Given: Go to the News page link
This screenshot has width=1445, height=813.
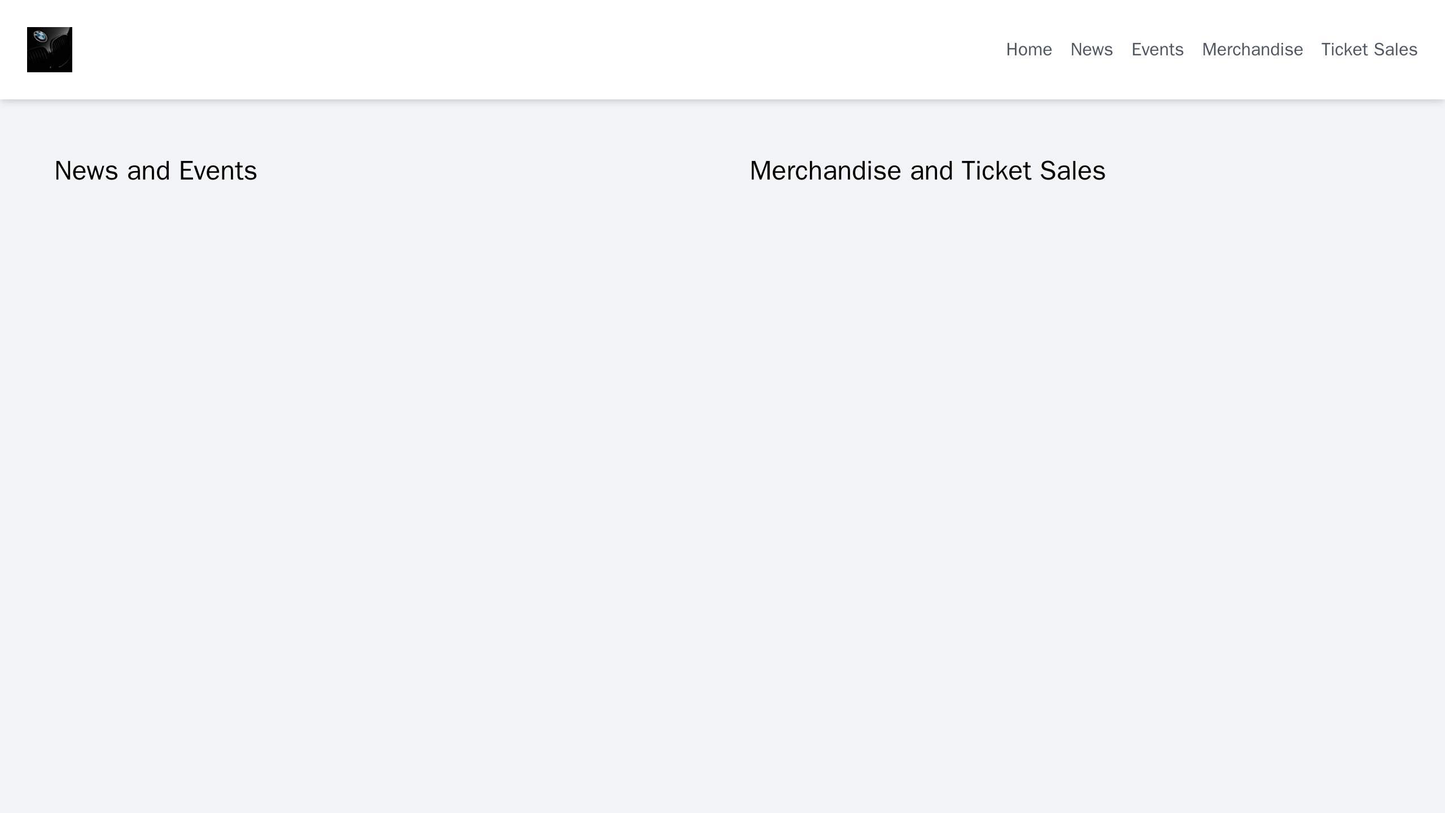Looking at the screenshot, I should pos(1091,50).
